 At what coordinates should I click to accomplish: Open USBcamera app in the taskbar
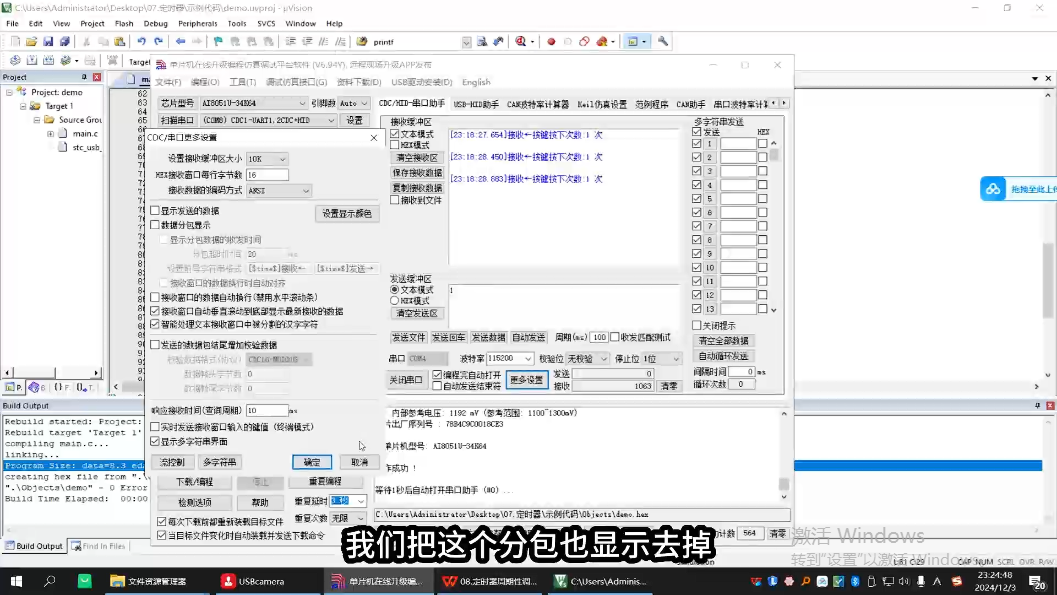[253, 581]
